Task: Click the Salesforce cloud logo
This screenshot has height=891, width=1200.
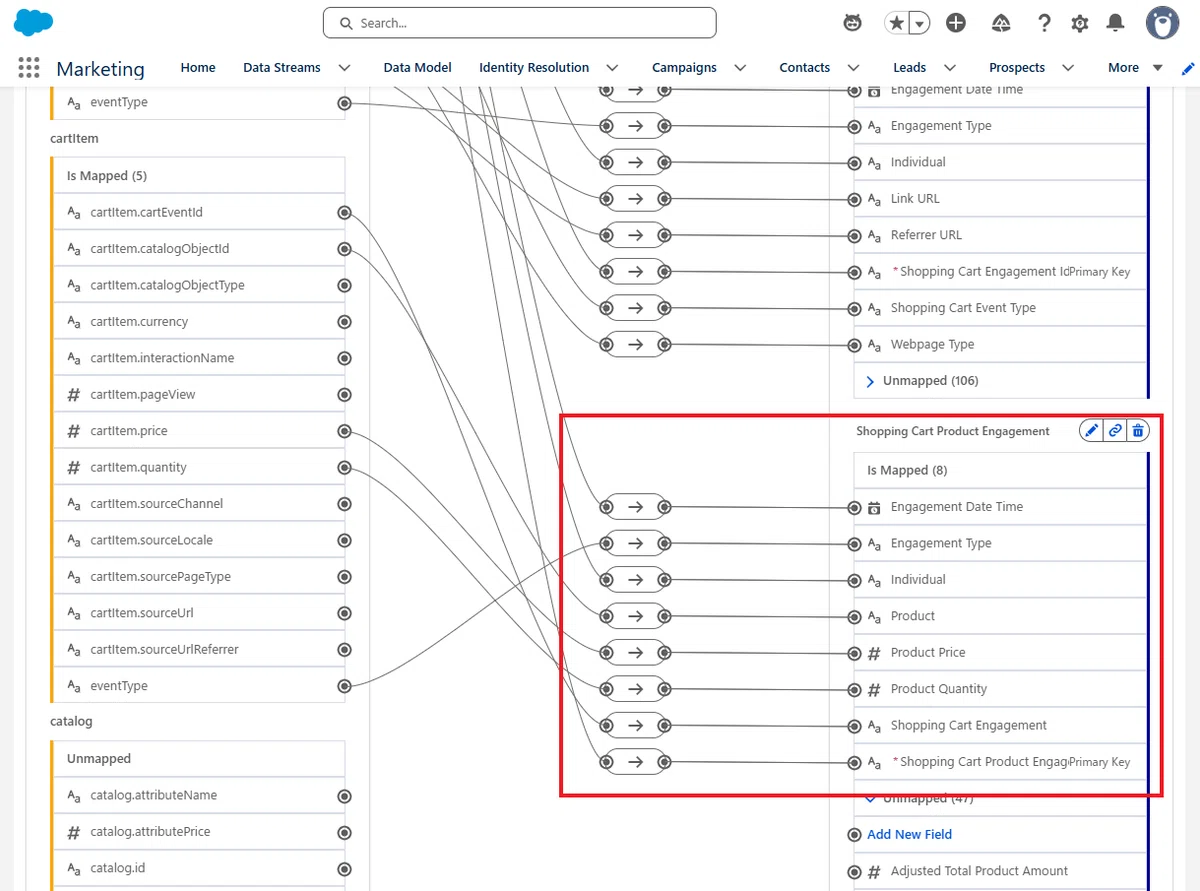Action: tap(34, 22)
